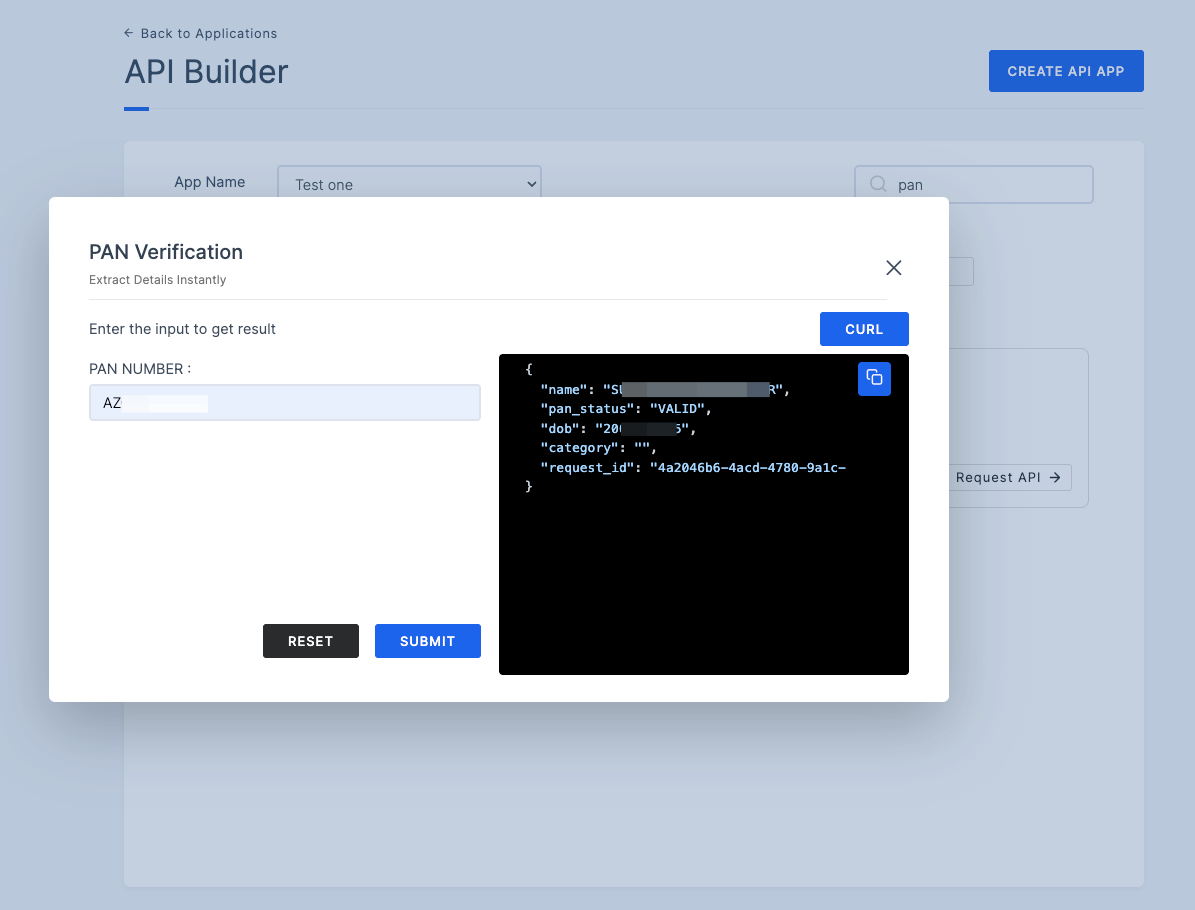
Task: Focus the PAN NUMBER input field
Action: point(284,403)
